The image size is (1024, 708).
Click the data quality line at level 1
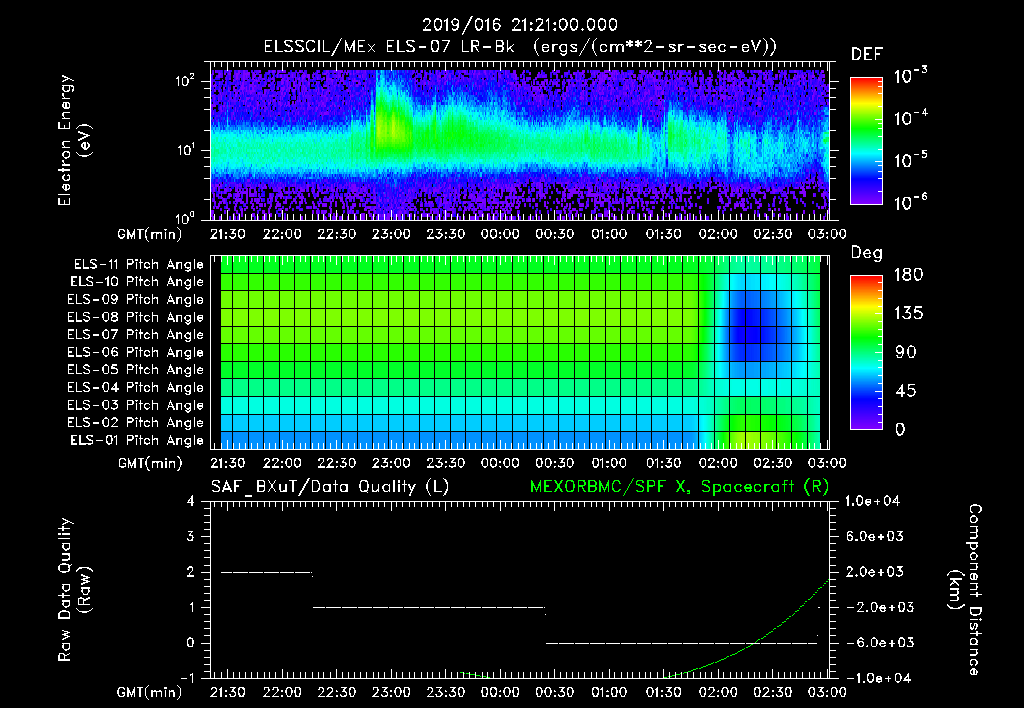tap(429, 607)
